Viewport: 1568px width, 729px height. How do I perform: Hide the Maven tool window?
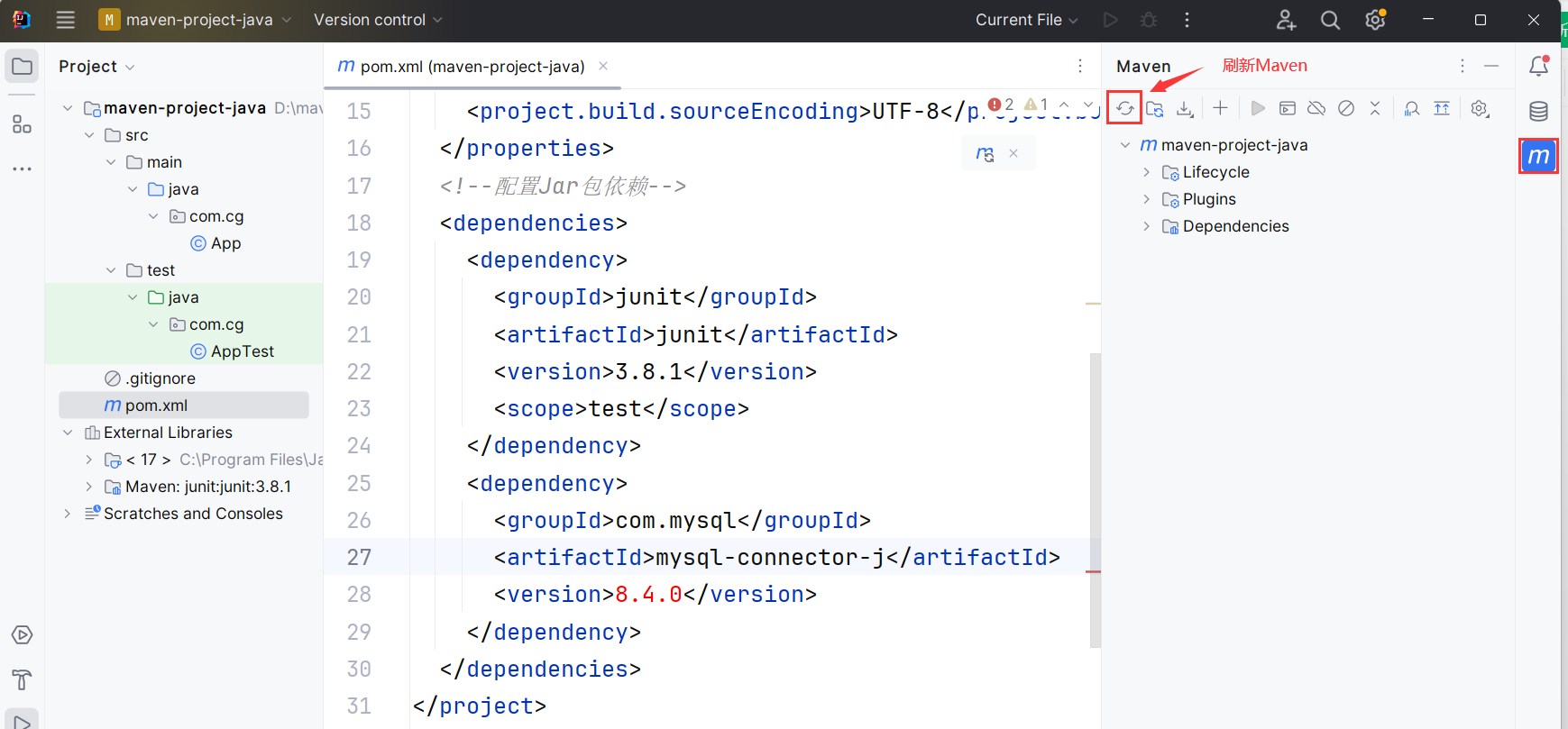(1491, 66)
